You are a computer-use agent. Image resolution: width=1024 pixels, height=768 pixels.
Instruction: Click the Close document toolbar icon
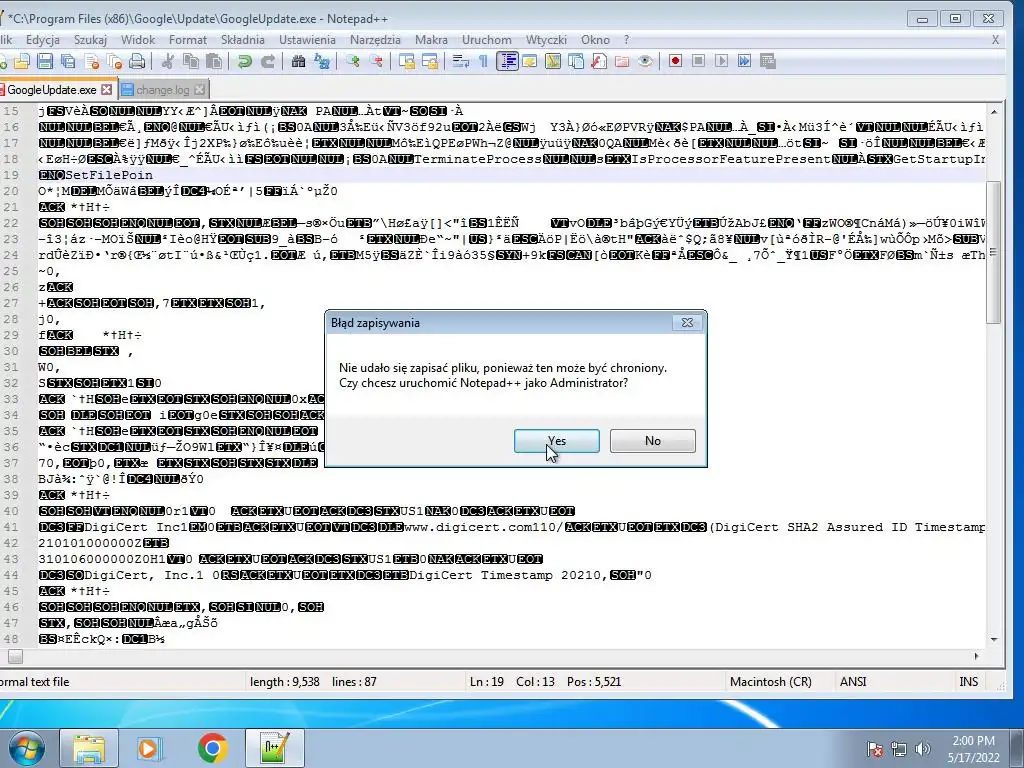pos(92,61)
